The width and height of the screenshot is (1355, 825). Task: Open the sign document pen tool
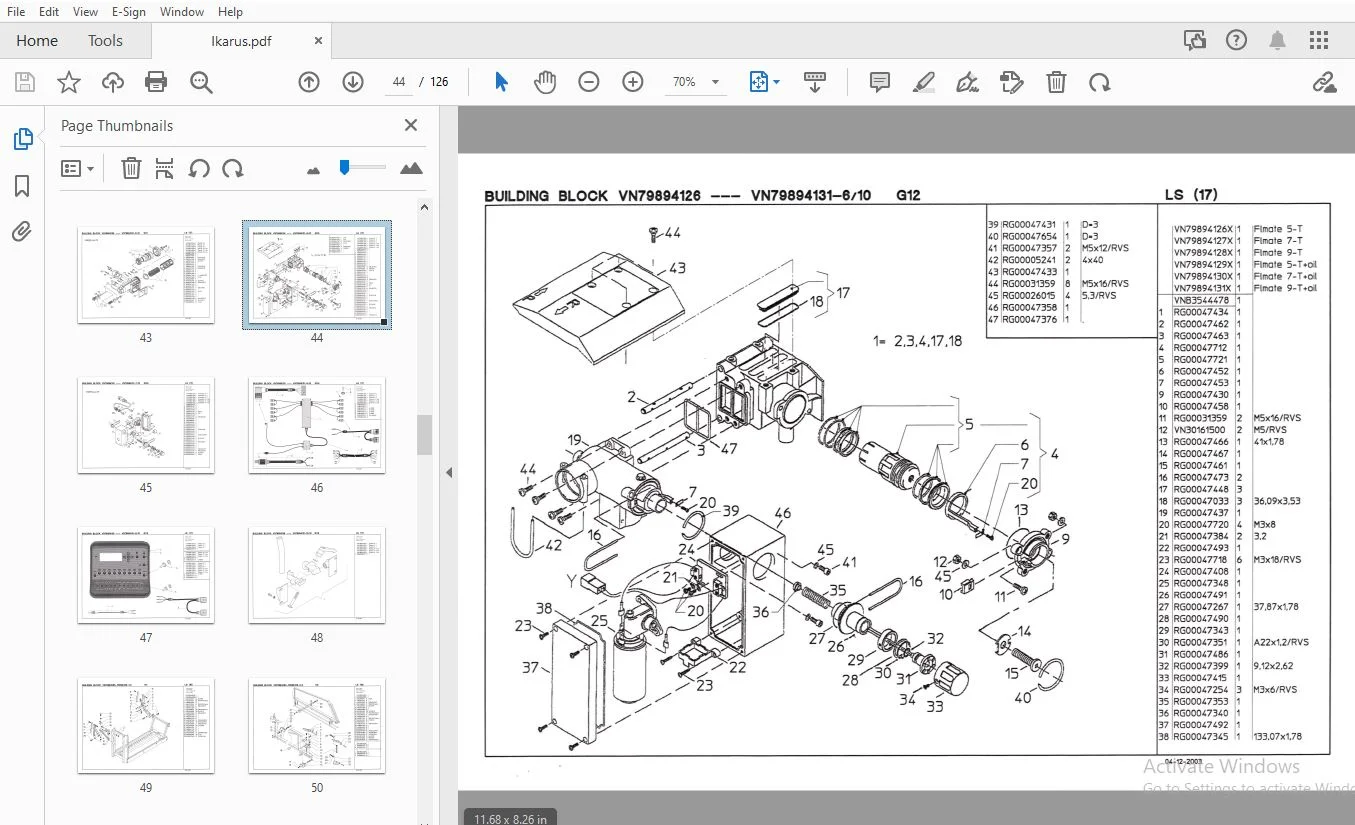point(967,82)
